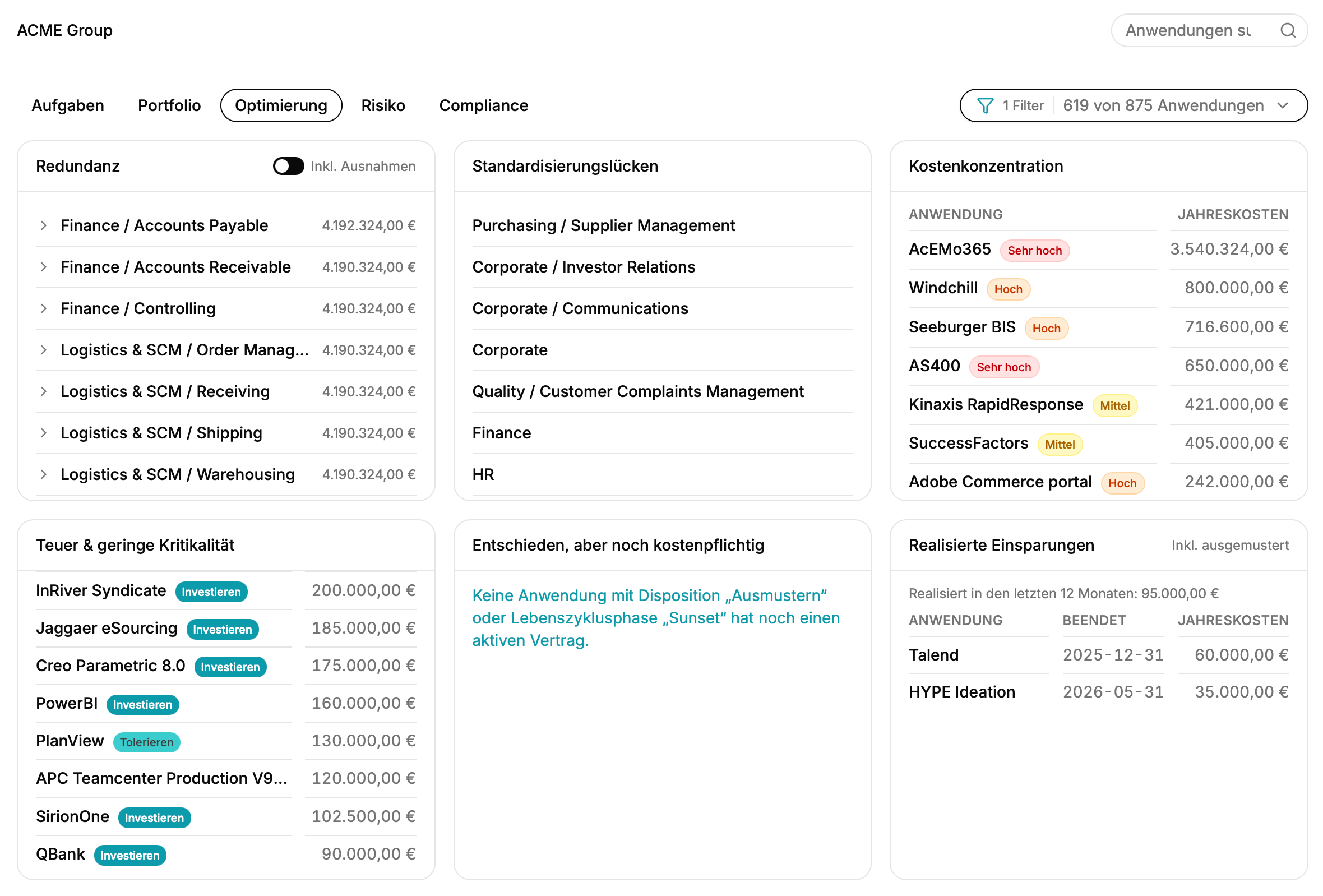
Task: Open the AcEMo365 application
Action: [x=950, y=250]
